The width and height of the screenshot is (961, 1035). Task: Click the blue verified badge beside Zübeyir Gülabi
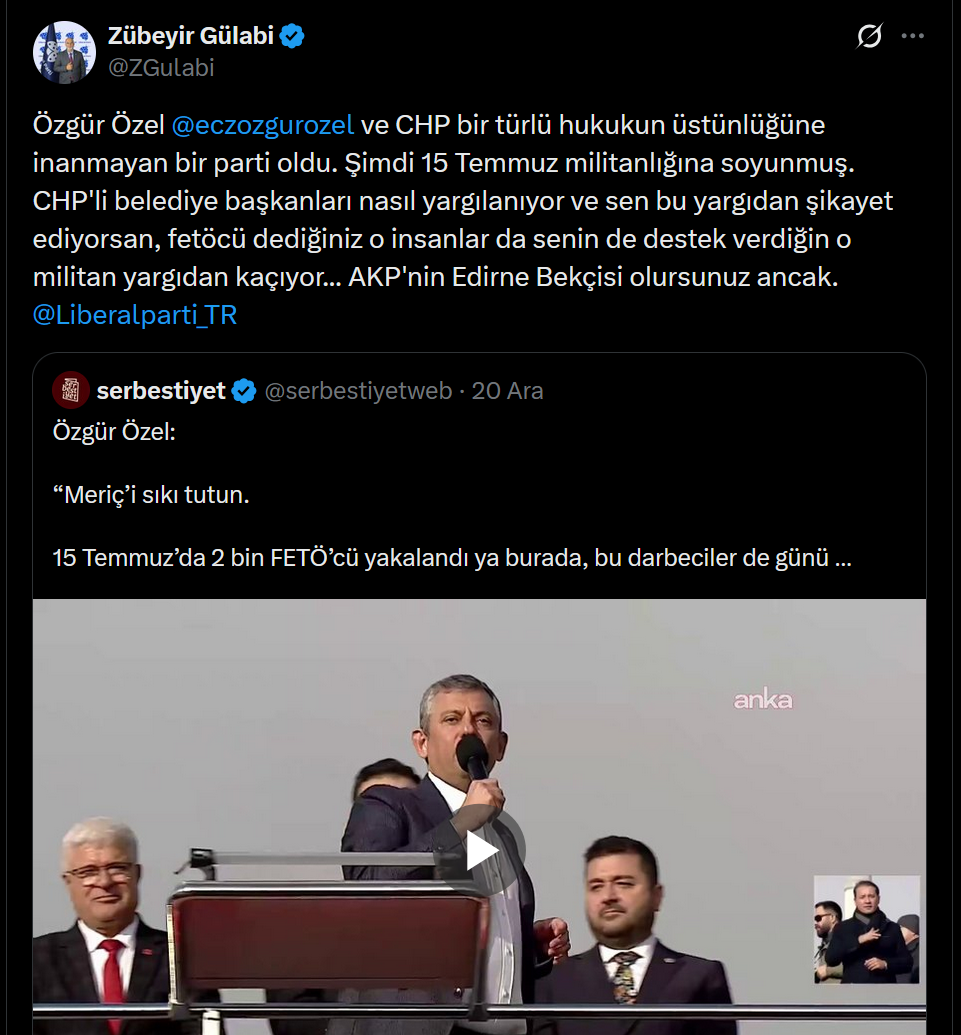pos(293,37)
